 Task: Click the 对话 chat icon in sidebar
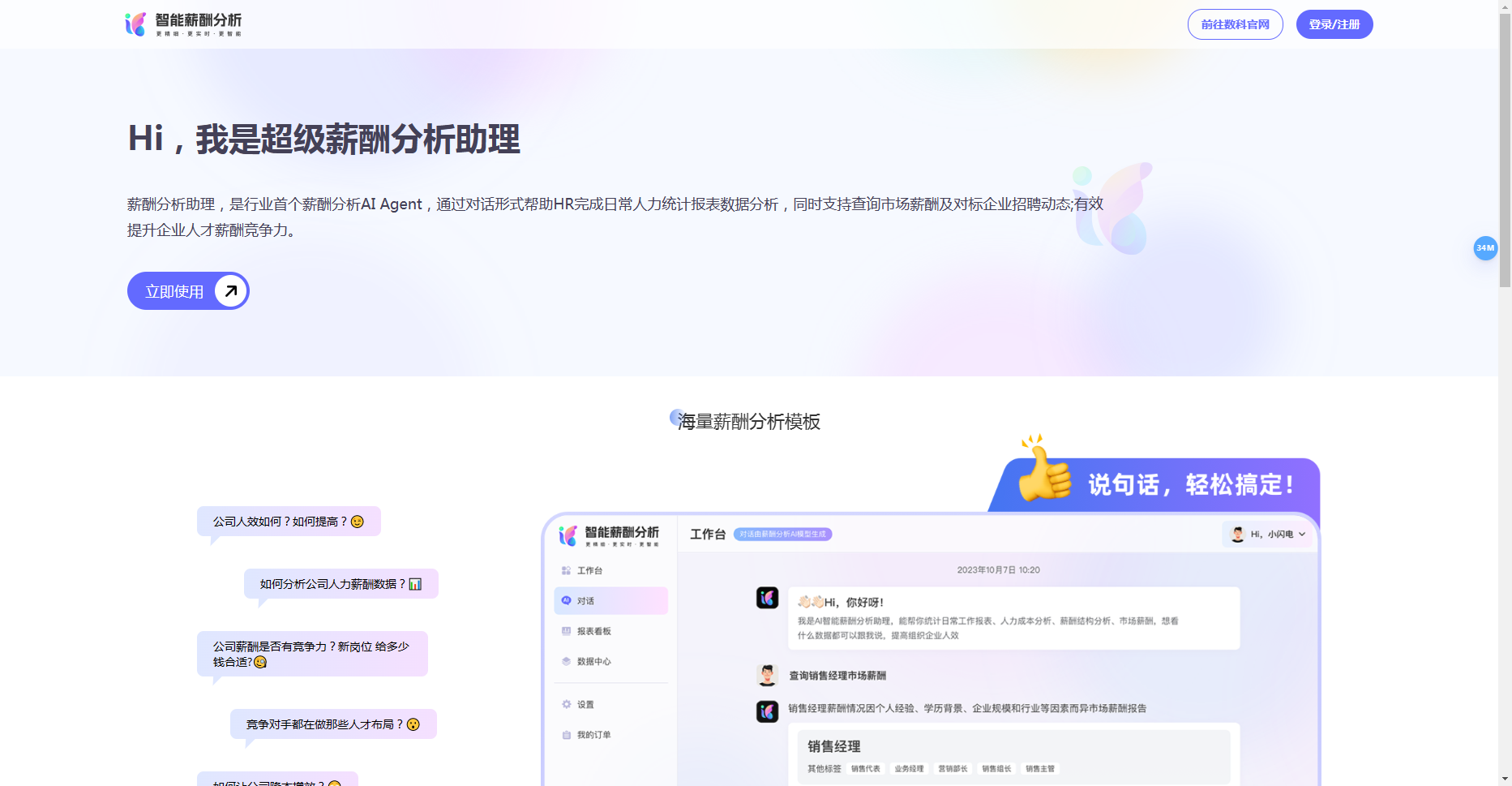coord(566,600)
